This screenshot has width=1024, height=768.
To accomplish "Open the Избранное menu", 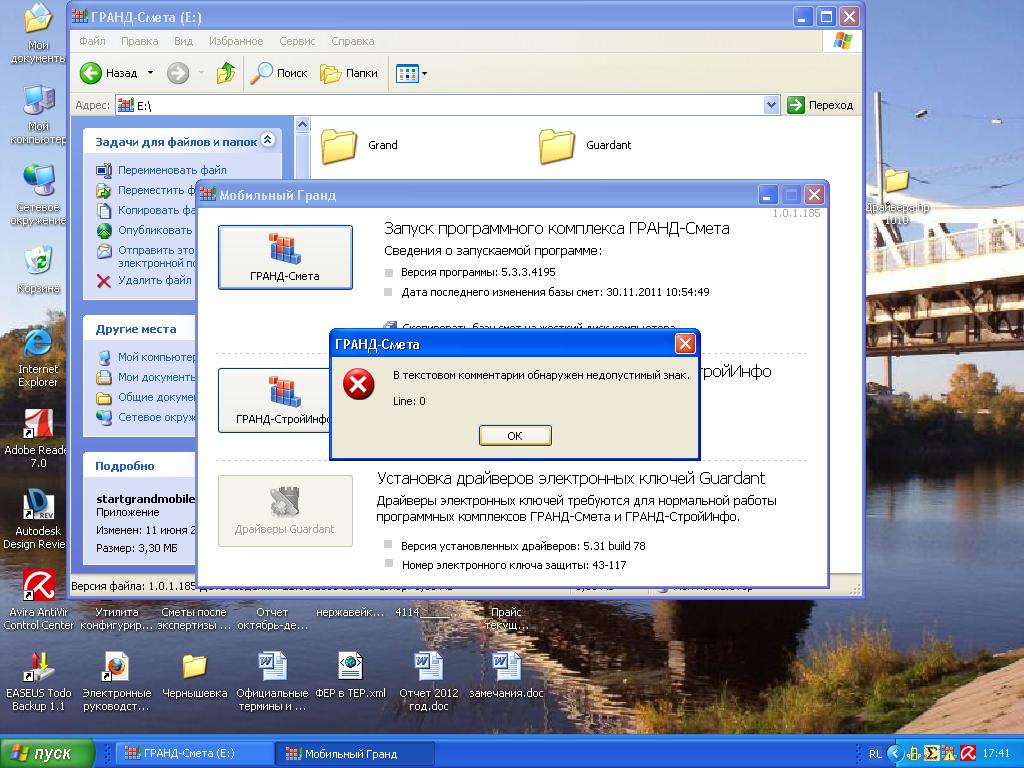I will [236, 41].
